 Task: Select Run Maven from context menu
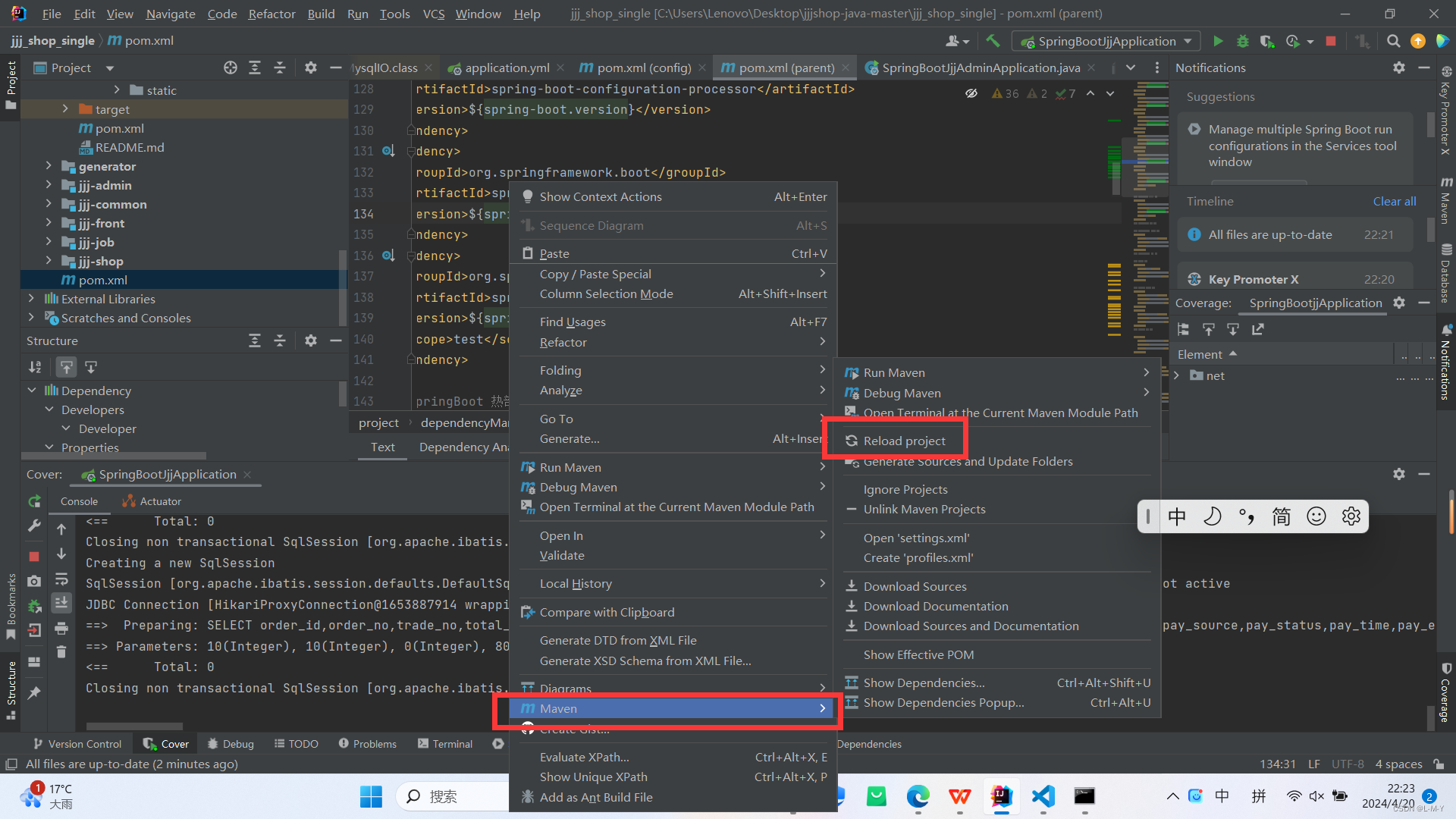(571, 467)
